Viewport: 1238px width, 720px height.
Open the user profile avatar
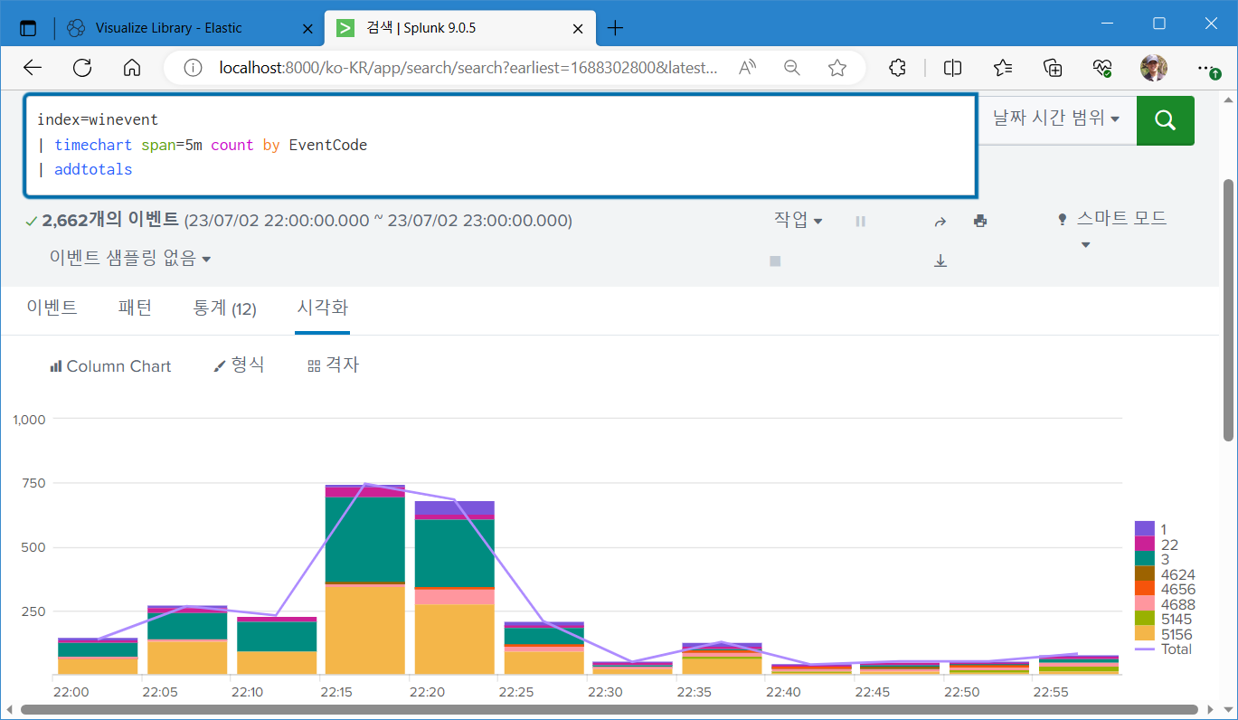[1154, 67]
